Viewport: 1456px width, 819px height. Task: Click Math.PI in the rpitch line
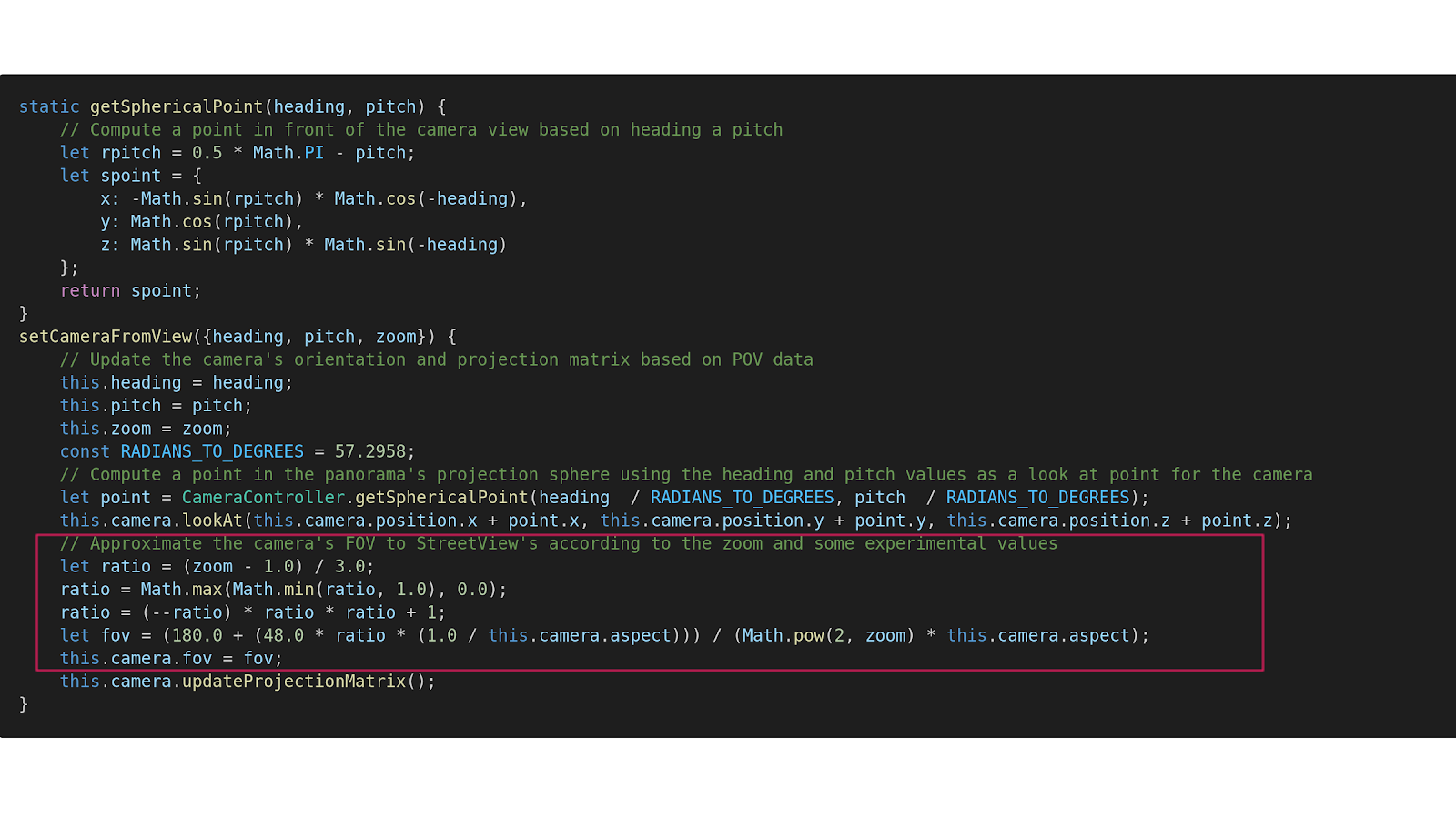click(288, 153)
